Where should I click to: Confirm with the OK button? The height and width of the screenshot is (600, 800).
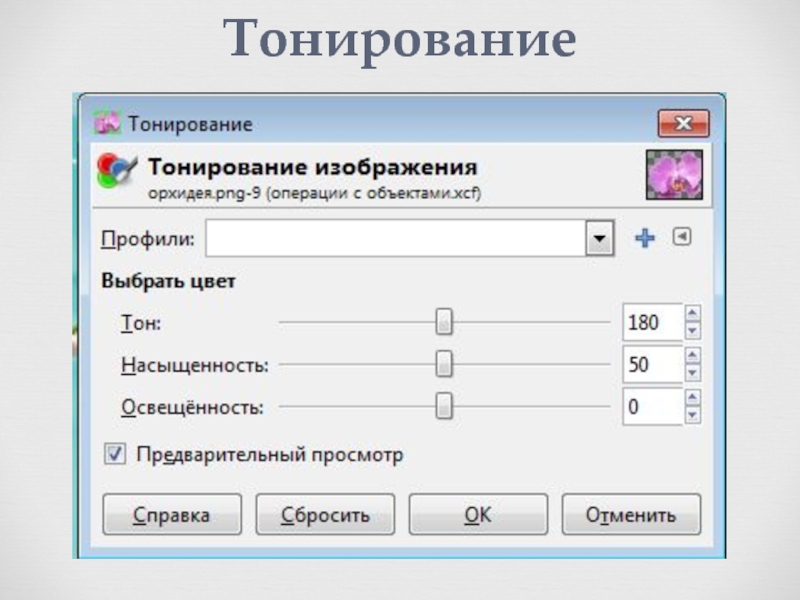(478, 515)
